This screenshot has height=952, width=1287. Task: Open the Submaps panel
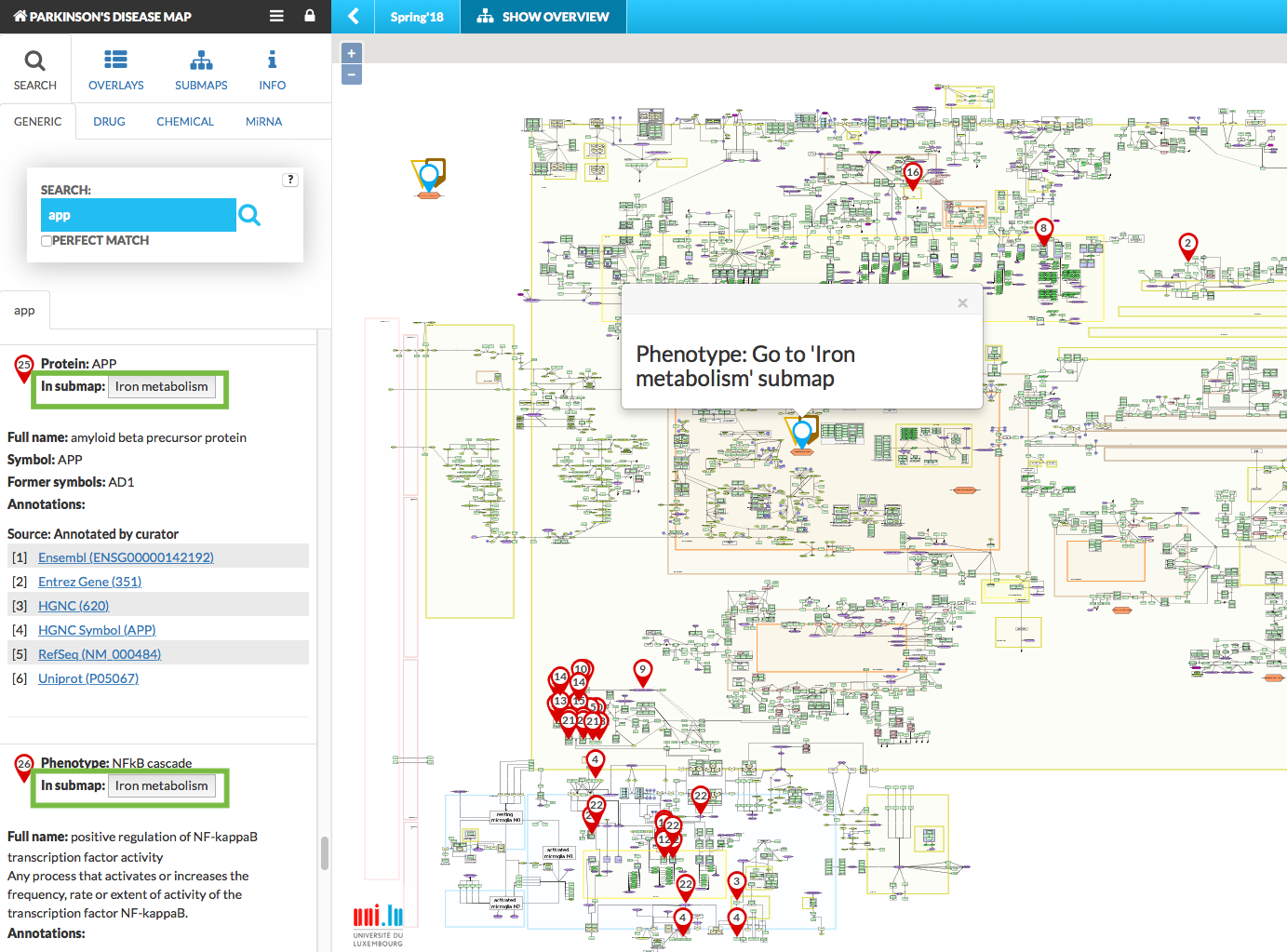pos(201,71)
